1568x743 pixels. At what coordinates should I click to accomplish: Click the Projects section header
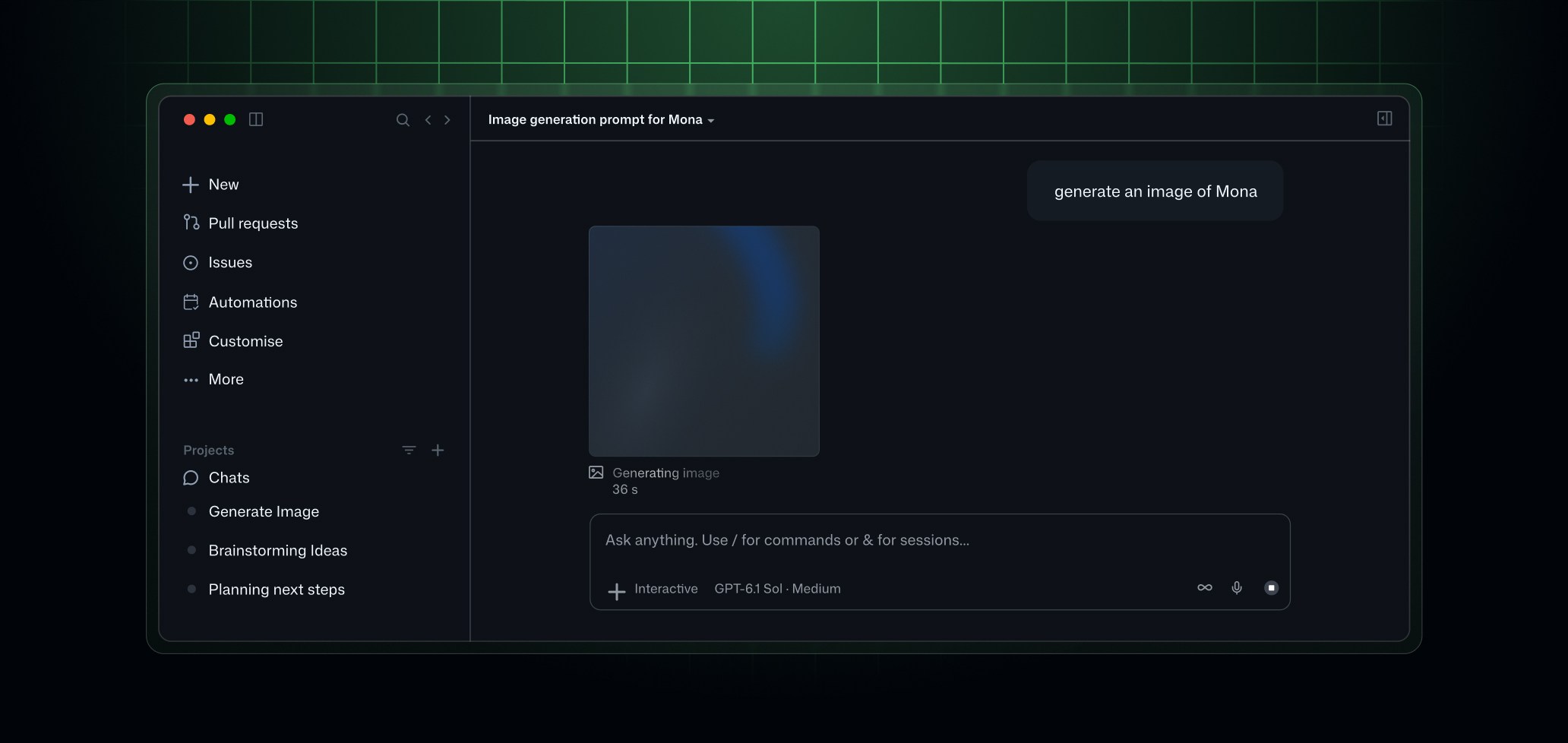coord(208,451)
